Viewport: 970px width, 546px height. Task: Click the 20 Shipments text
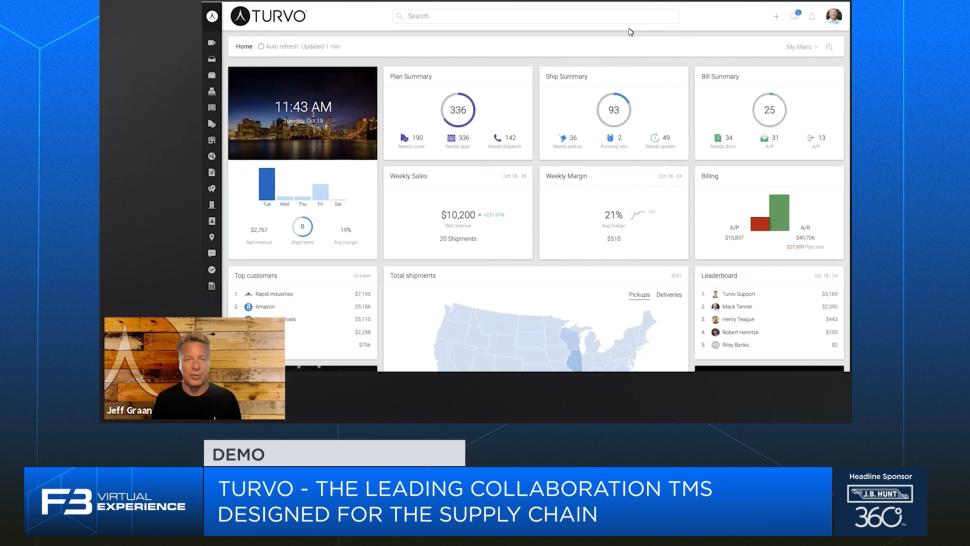pyautogui.click(x=458, y=239)
